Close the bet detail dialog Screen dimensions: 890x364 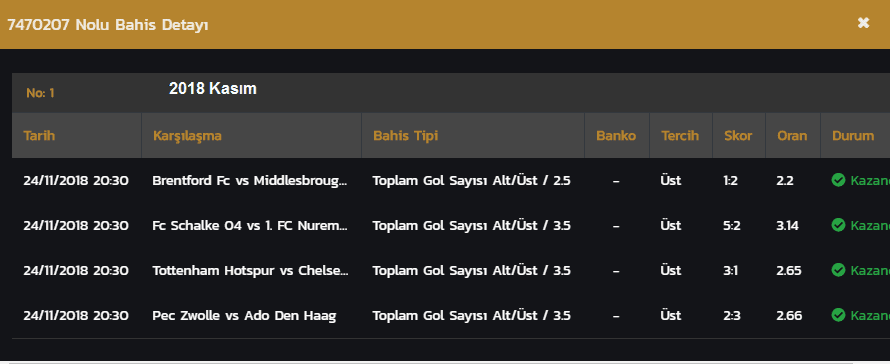coord(863,23)
